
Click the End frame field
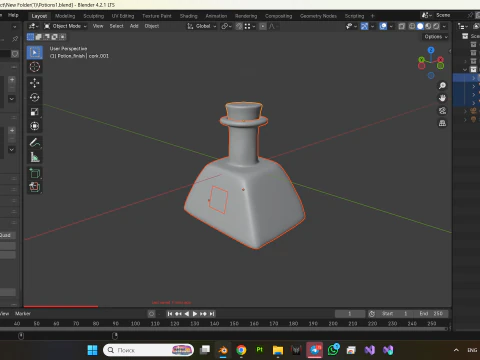pos(431,314)
